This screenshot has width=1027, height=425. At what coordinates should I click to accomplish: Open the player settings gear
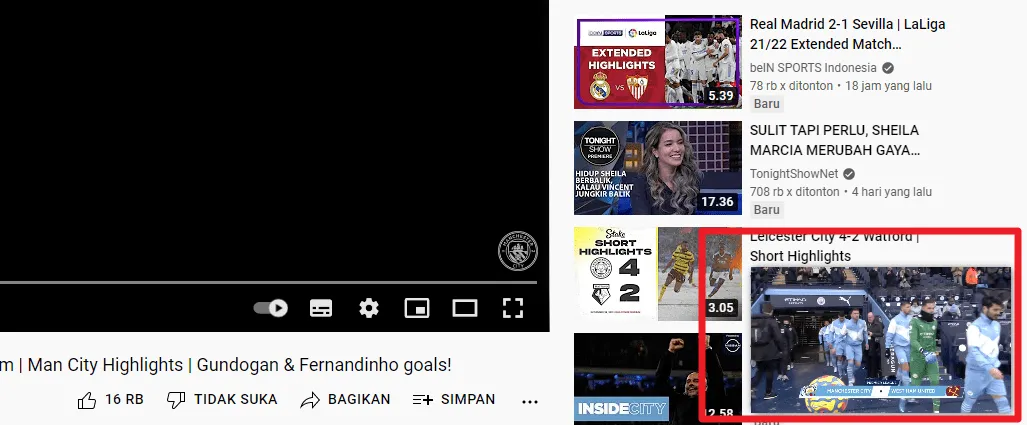click(369, 308)
